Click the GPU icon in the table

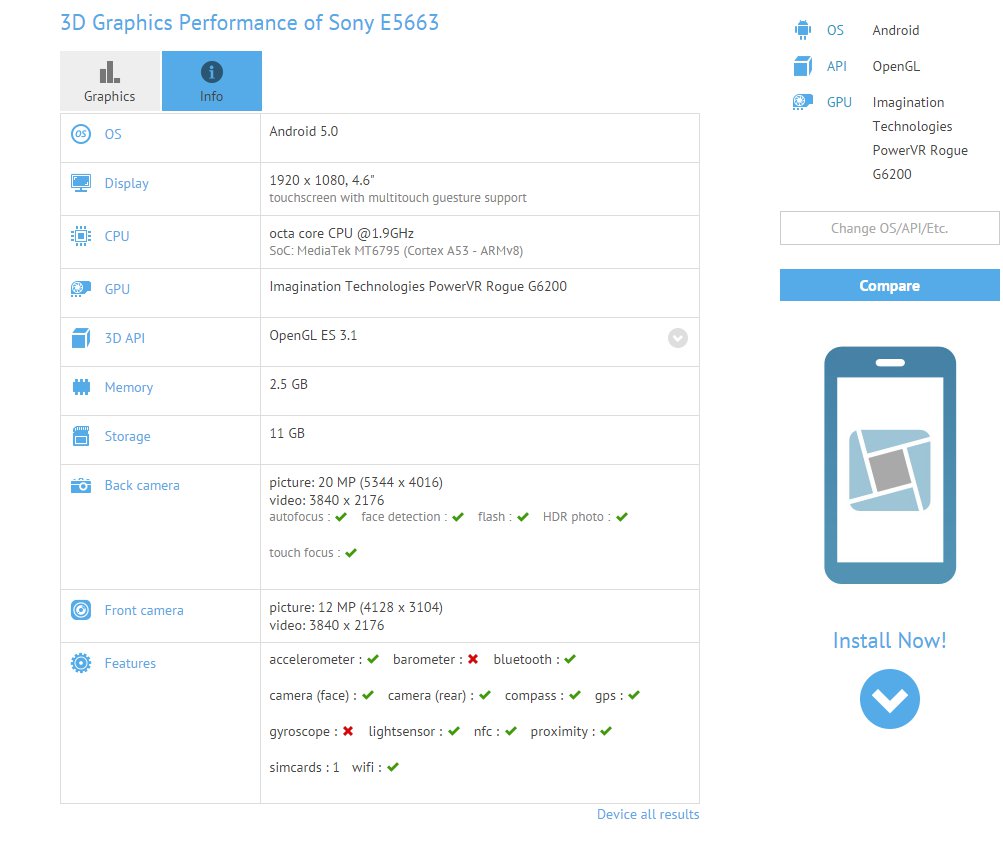[81, 289]
